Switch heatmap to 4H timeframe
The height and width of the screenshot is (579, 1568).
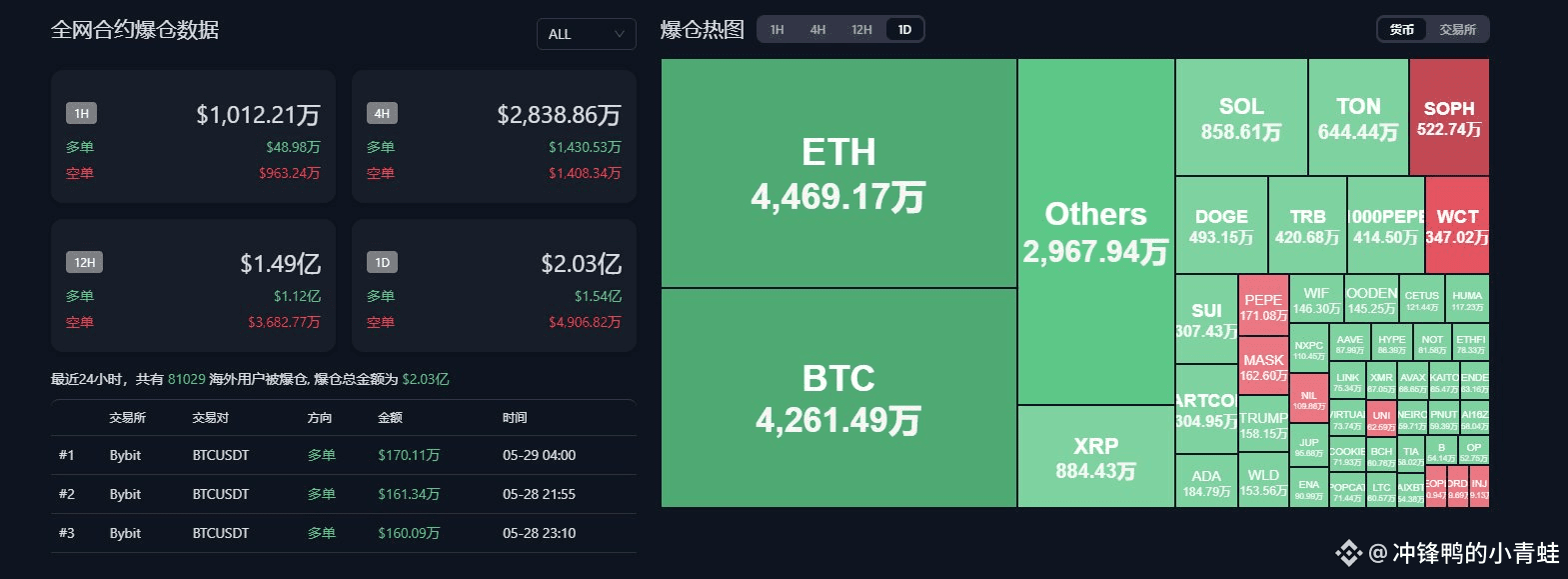point(817,30)
